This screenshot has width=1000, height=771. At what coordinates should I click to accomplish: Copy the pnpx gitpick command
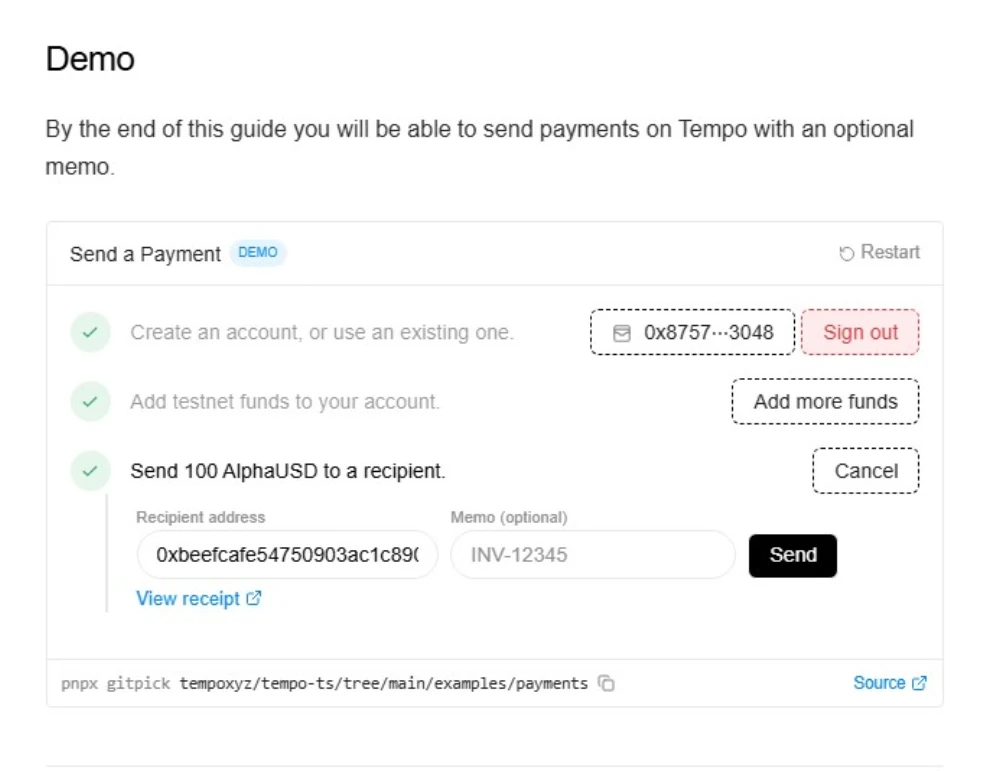click(x=606, y=684)
